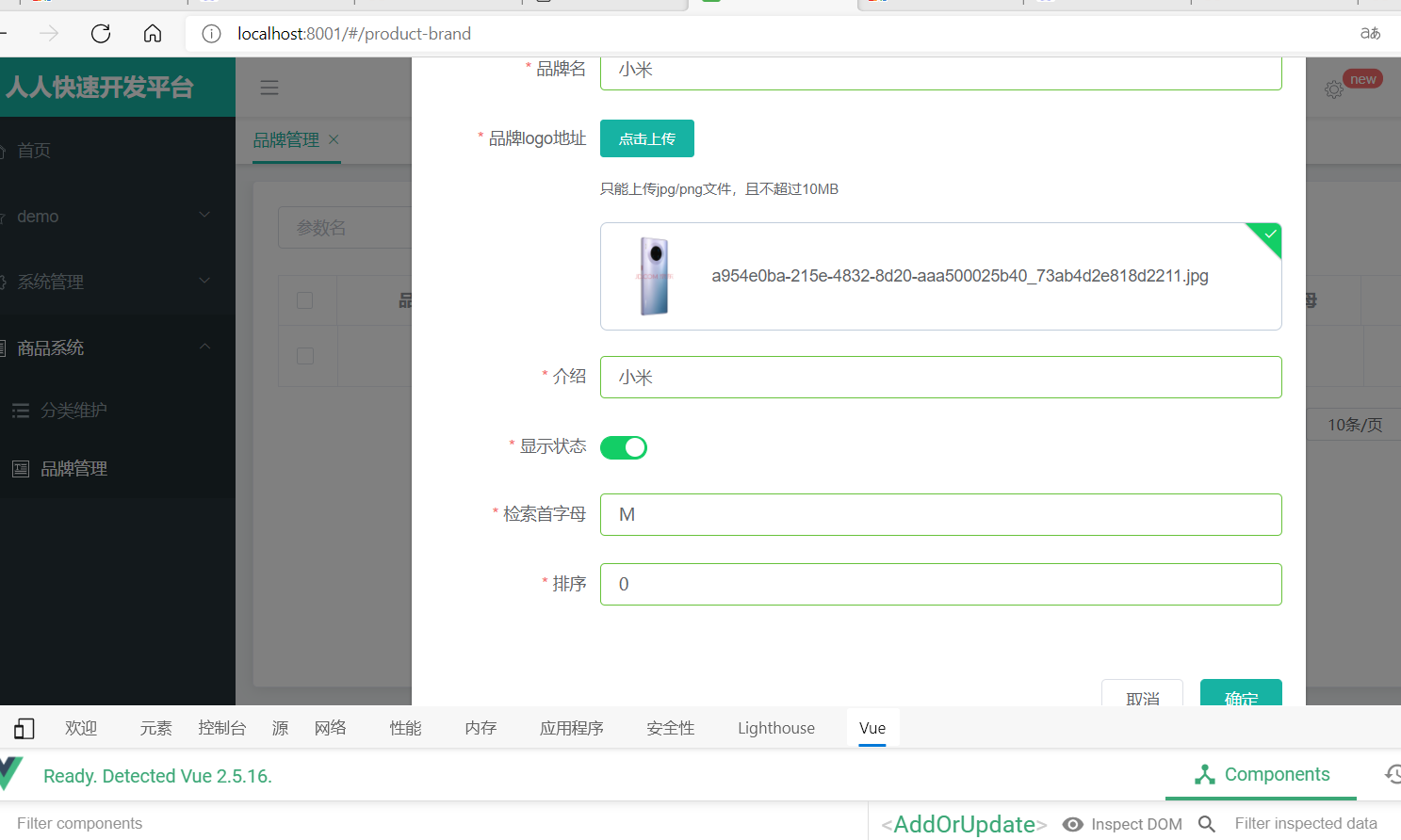Switch to the Lighthouse DevTools tab
Viewport: 1401px width, 840px height.
[776, 728]
